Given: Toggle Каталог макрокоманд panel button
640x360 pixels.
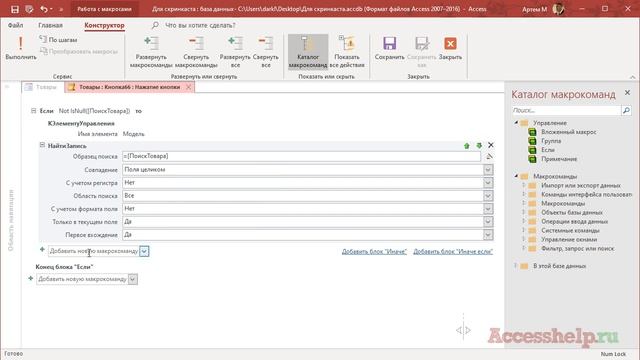Looking at the screenshot, I should click(x=308, y=52).
